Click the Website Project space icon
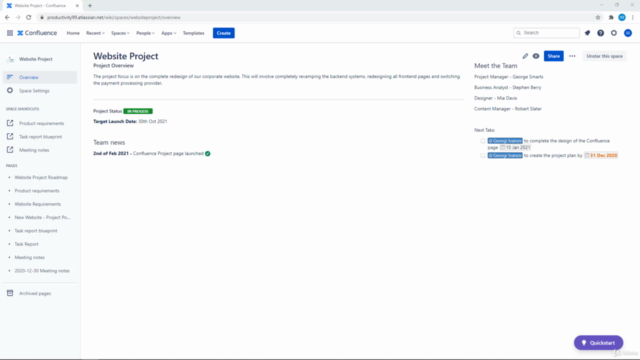The height and width of the screenshot is (360, 640). pos(10,59)
